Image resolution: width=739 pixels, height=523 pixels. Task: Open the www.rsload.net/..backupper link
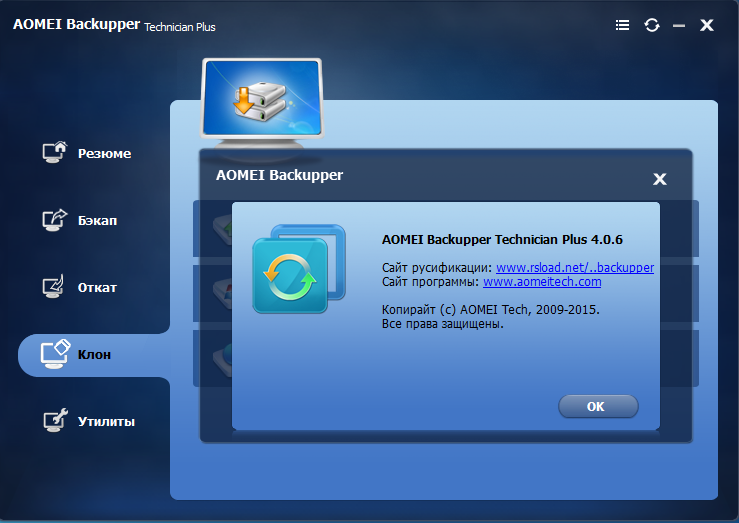click(575, 268)
